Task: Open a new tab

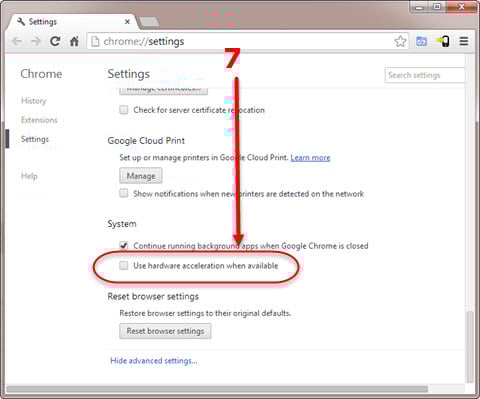Action: (149, 22)
